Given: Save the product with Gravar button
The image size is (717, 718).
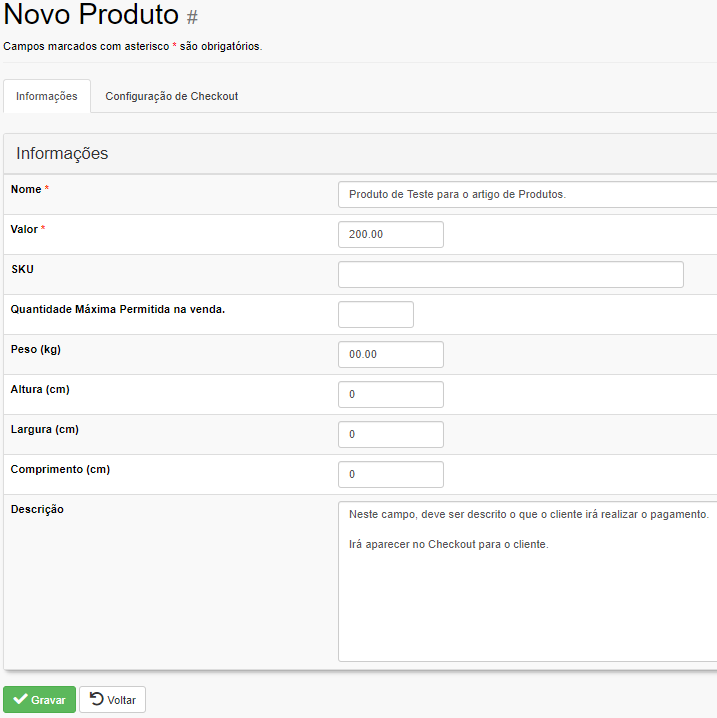Looking at the screenshot, I should 39,699.
